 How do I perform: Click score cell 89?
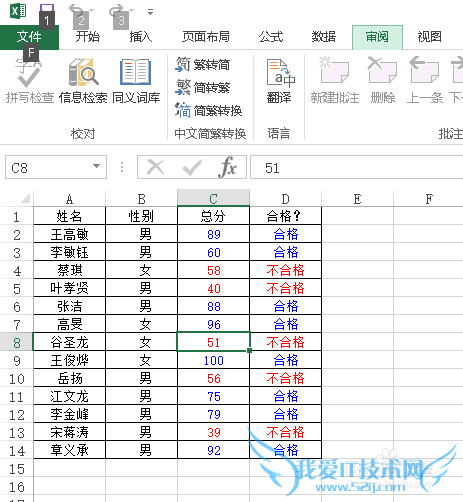click(213, 234)
